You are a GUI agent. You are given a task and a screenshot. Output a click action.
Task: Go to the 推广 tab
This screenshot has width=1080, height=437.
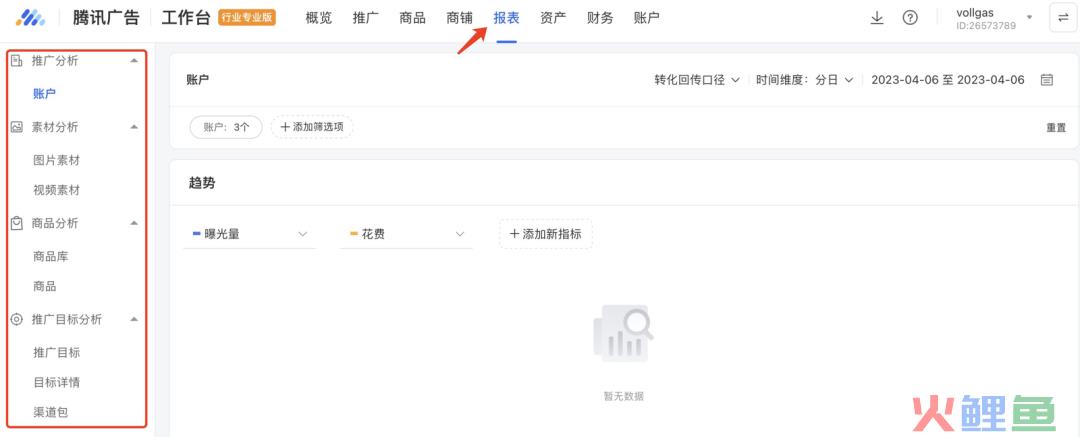coord(365,19)
